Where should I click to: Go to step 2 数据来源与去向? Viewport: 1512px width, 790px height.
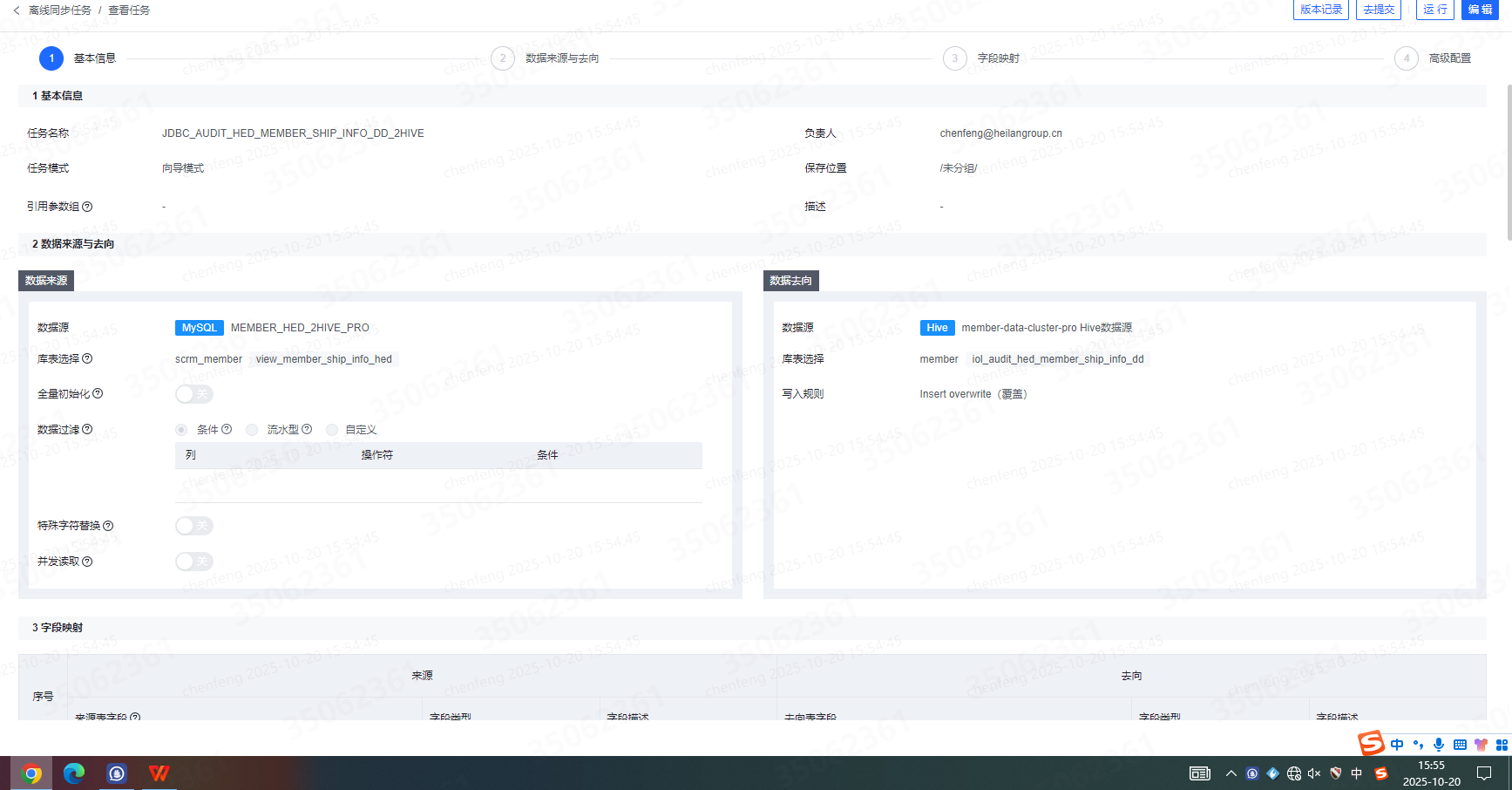click(503, 58)
